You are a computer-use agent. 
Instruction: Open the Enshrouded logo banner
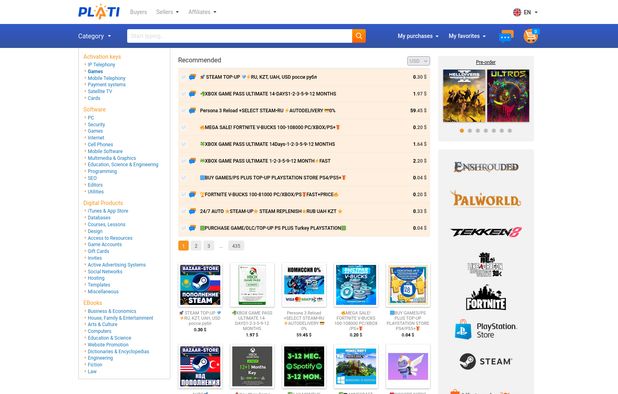[x=486, y=167]
